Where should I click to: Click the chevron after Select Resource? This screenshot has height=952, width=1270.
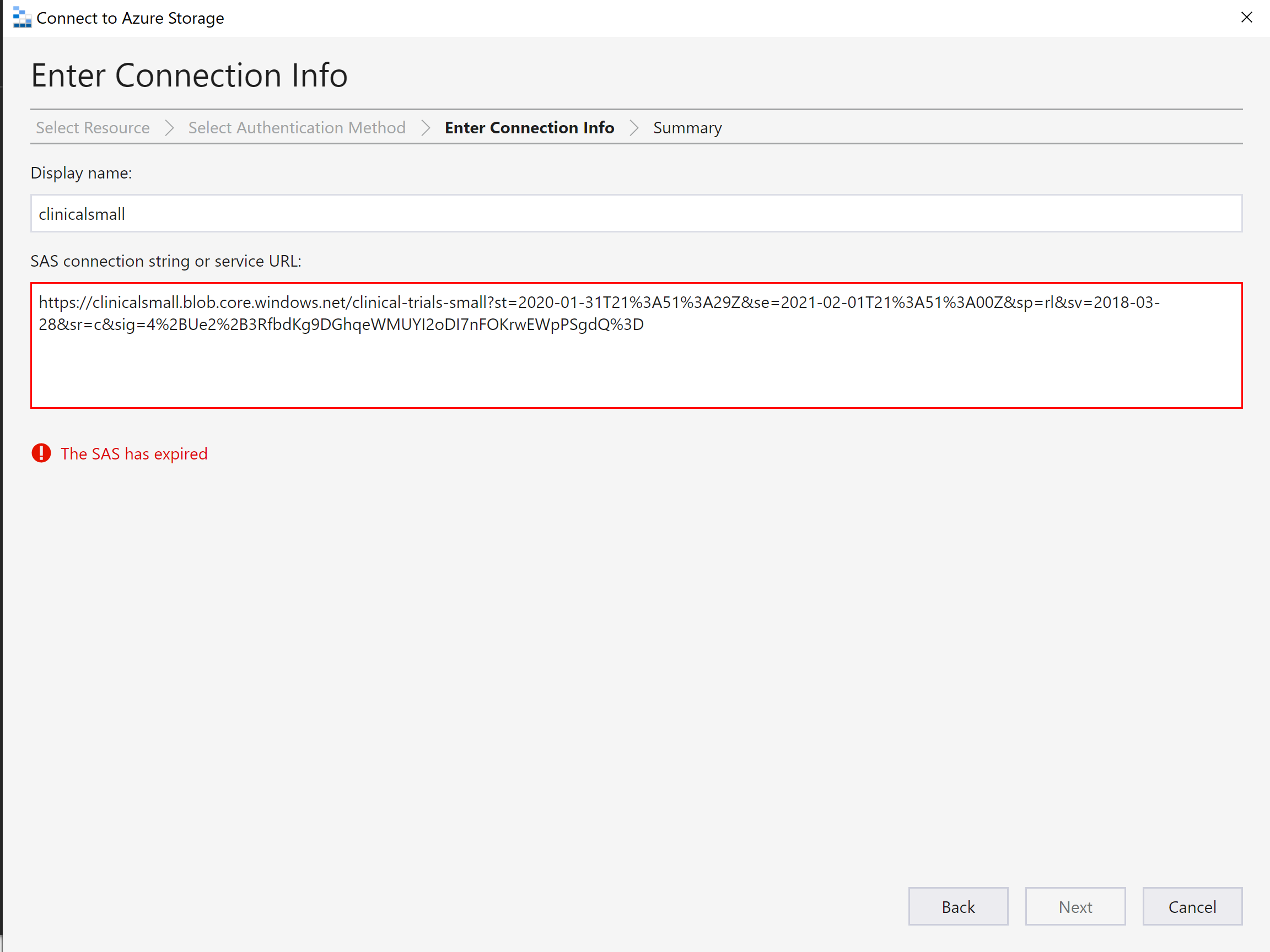[169, 127]
